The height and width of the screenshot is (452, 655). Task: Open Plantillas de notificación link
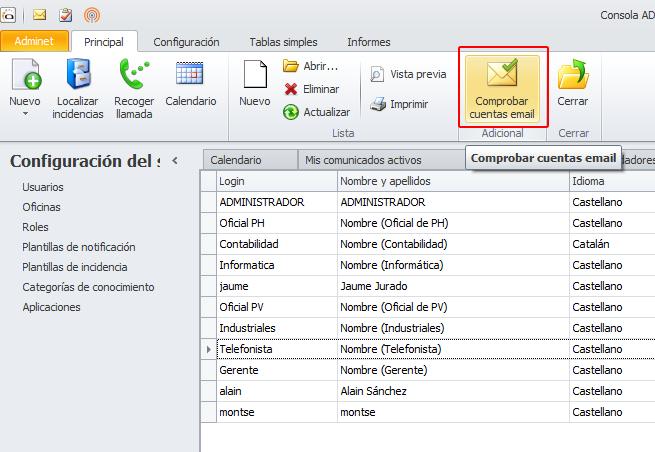point(79,247)
